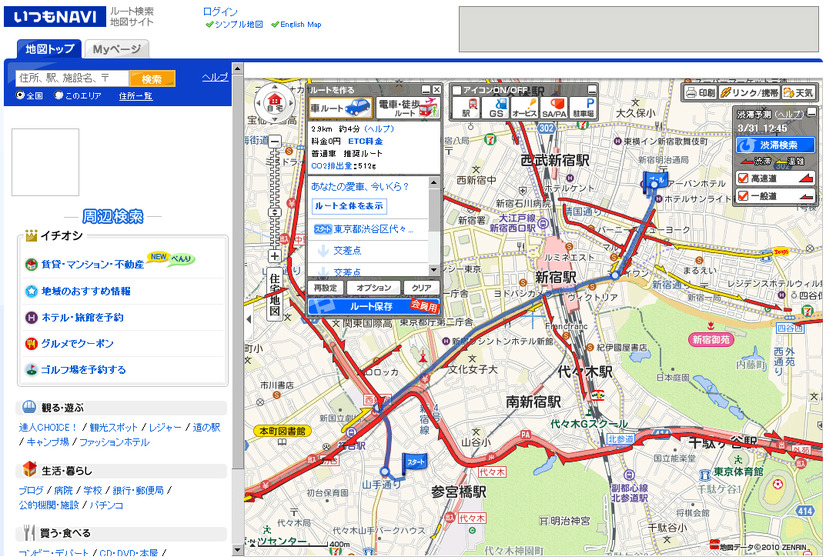
Task: Run traffic search (渋滞検索) button
Action: point(775,145)
